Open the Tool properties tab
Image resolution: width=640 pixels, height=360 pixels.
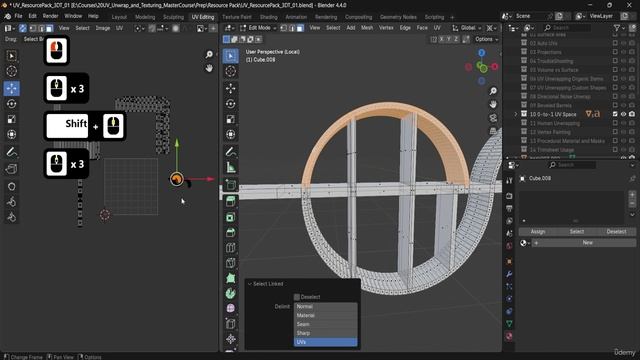coord(509,180)
